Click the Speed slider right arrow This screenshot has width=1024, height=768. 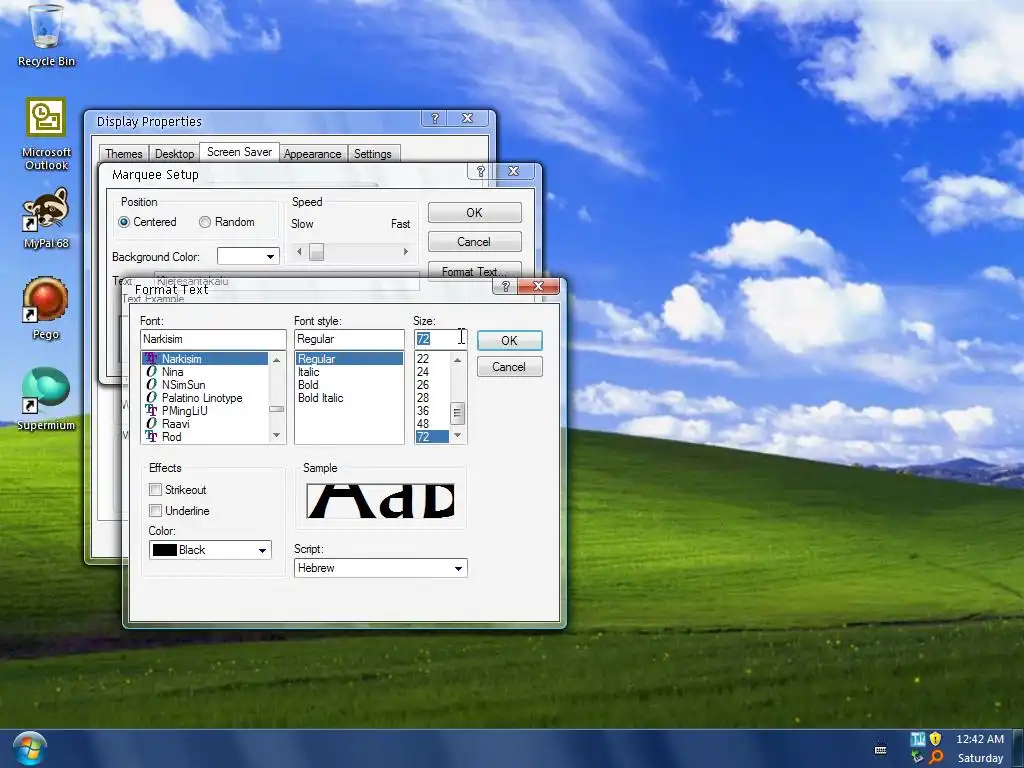pos(406,251)
